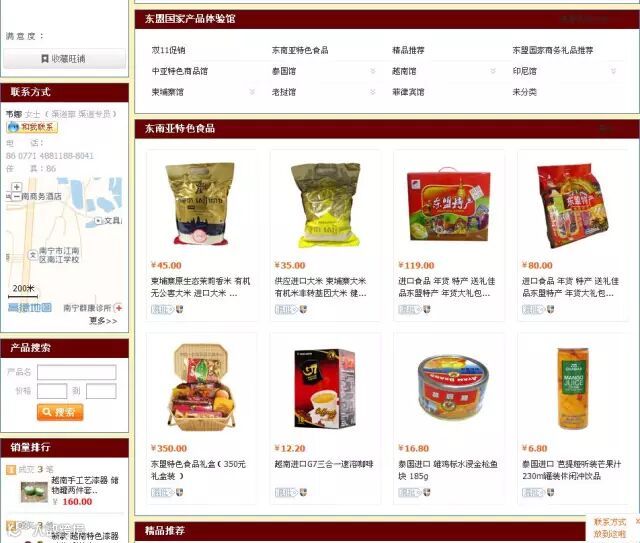Open the G7 coffee product thumbnail
This screenshot has width=640, height=543.
point(324,388)
